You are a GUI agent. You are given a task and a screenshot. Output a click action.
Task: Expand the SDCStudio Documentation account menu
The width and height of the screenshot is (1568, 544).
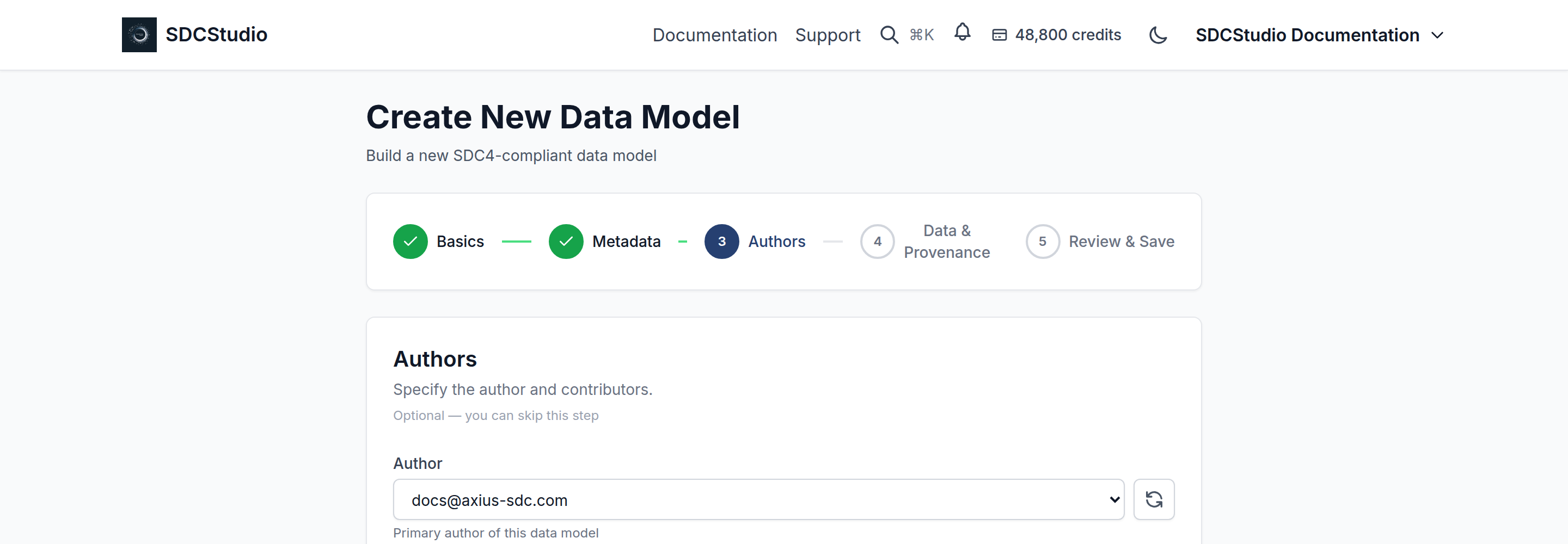click(1319, 35)
